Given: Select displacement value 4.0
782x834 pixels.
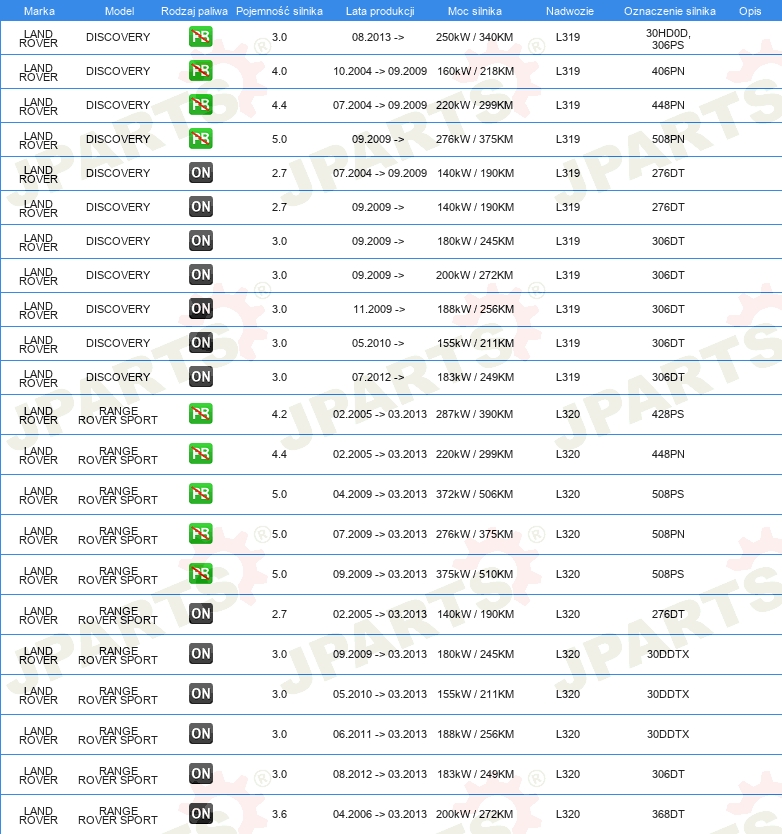Looking at the screenshot, I should (x=279, y=71).
